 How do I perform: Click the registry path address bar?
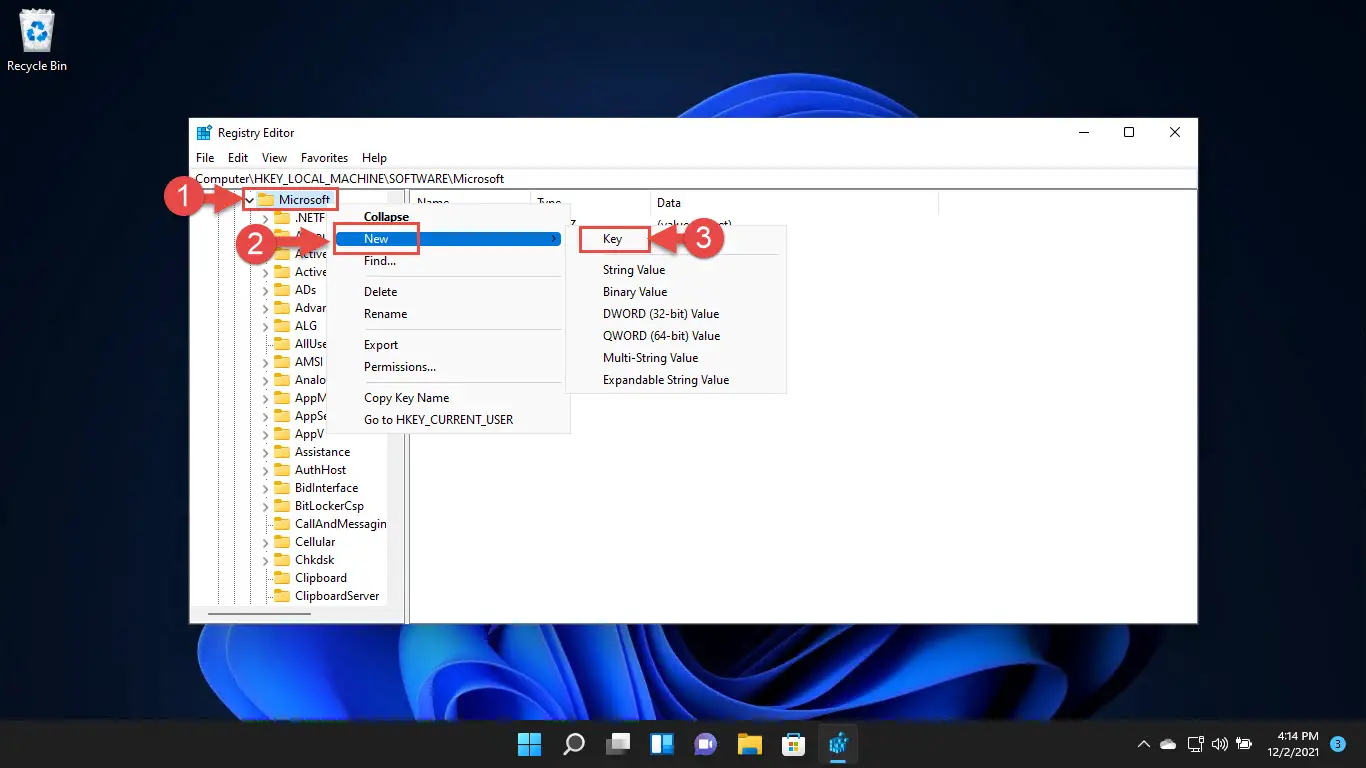coord(693,179)
